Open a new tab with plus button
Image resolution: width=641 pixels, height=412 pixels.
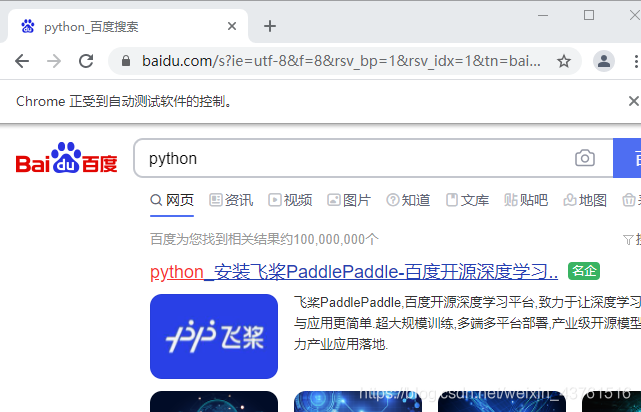270,26
